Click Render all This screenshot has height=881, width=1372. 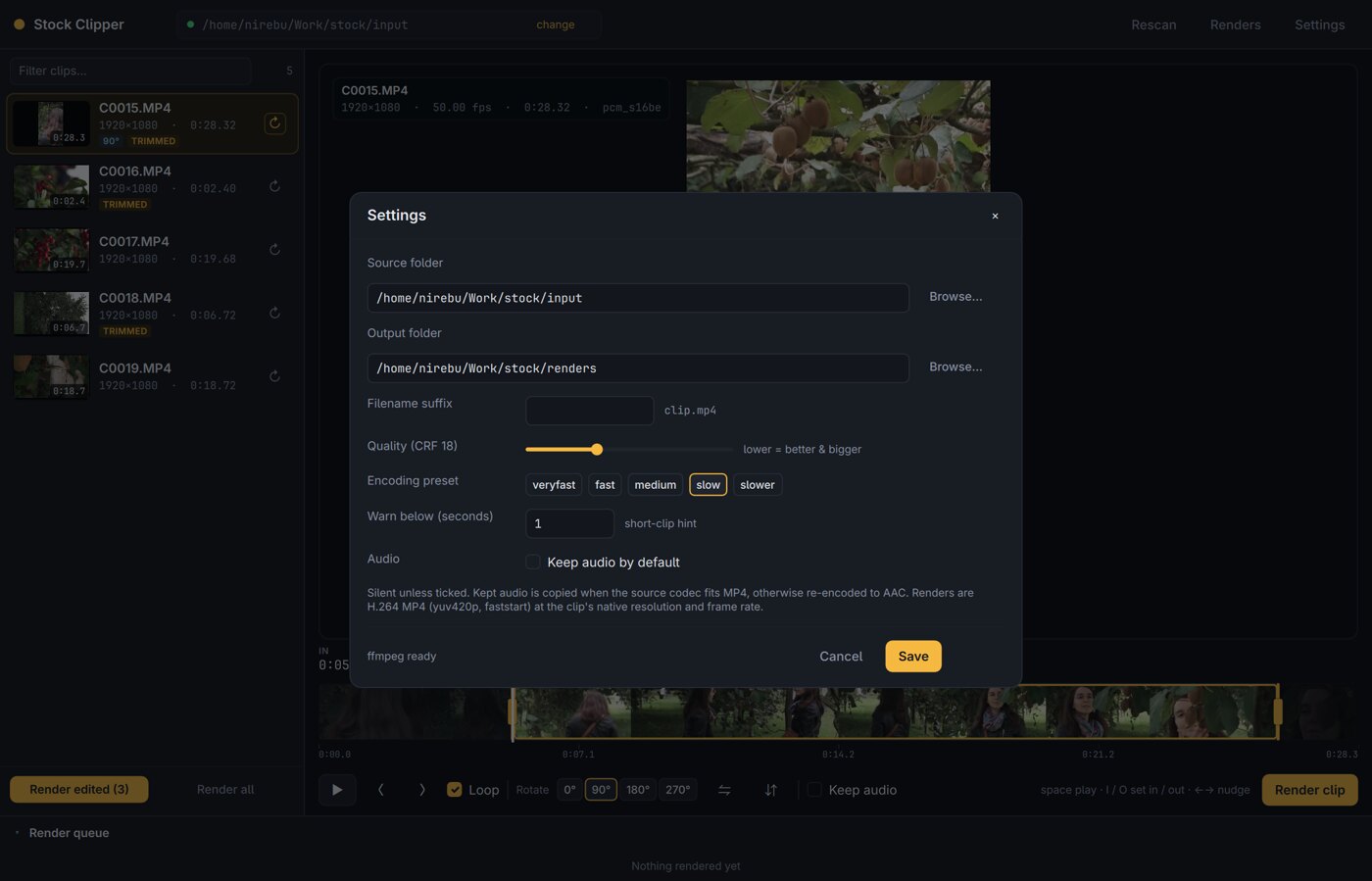[x=225, y=790]
